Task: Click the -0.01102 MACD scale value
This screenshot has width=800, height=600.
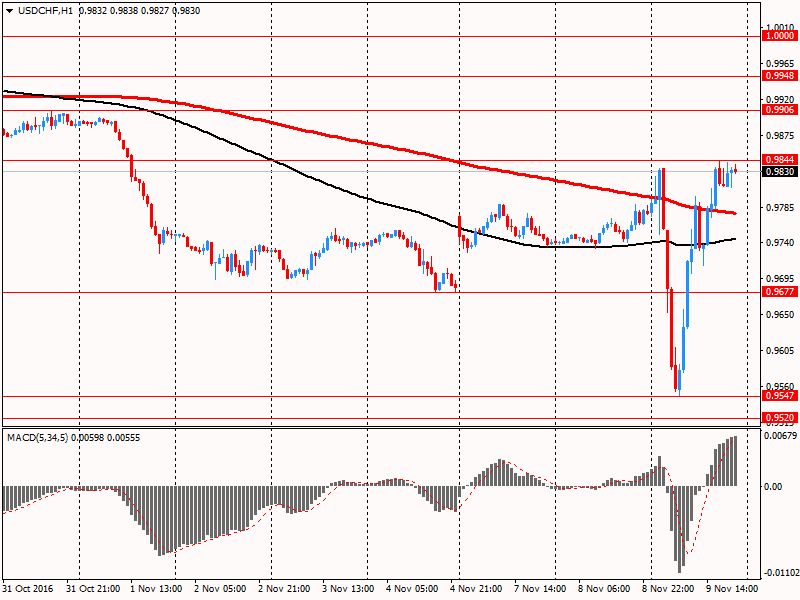Action: [778, 574]
